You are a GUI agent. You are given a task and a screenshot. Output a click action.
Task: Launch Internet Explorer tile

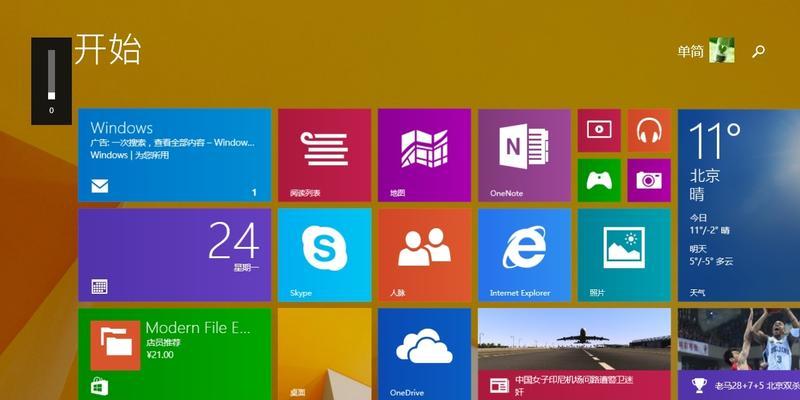pyautogui.click(x=524, y=255)
